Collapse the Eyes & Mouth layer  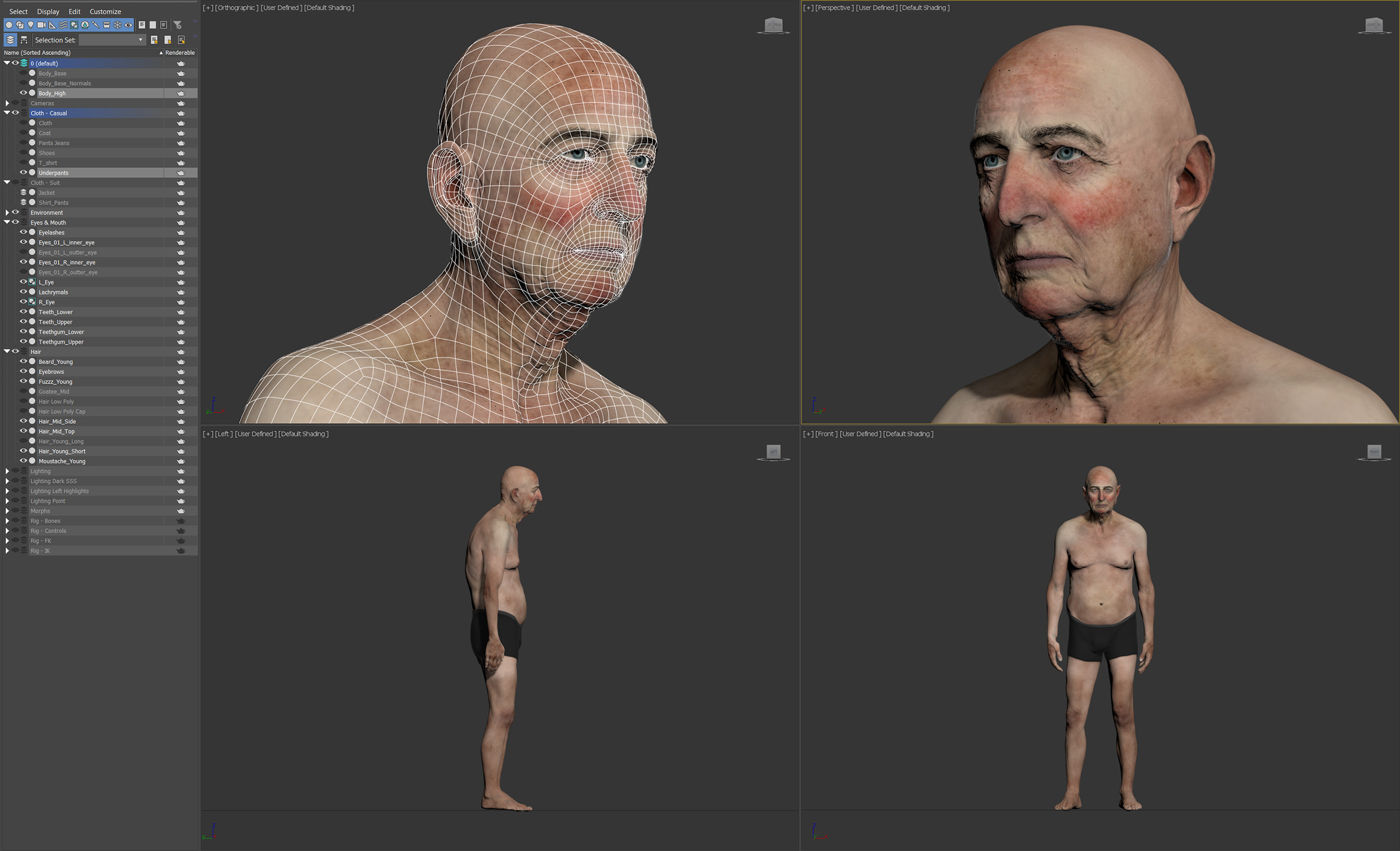pyautogui.click(x=7, y=222)
